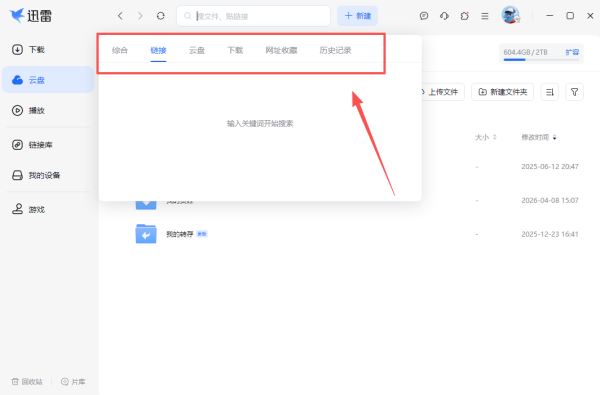Switch to the 综合 search tab

coord(120,50)
